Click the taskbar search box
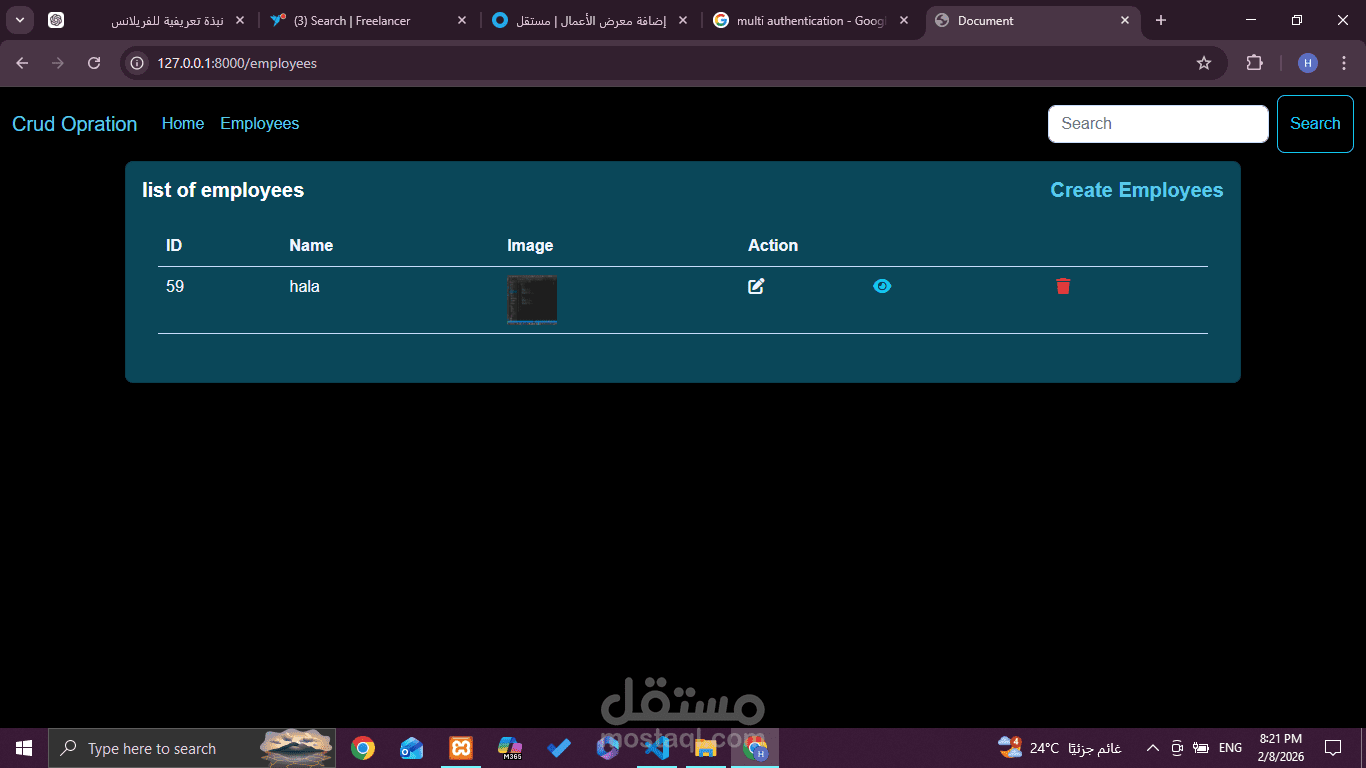Viewport: 1366px width, 768px height. (x=192, y=748)
